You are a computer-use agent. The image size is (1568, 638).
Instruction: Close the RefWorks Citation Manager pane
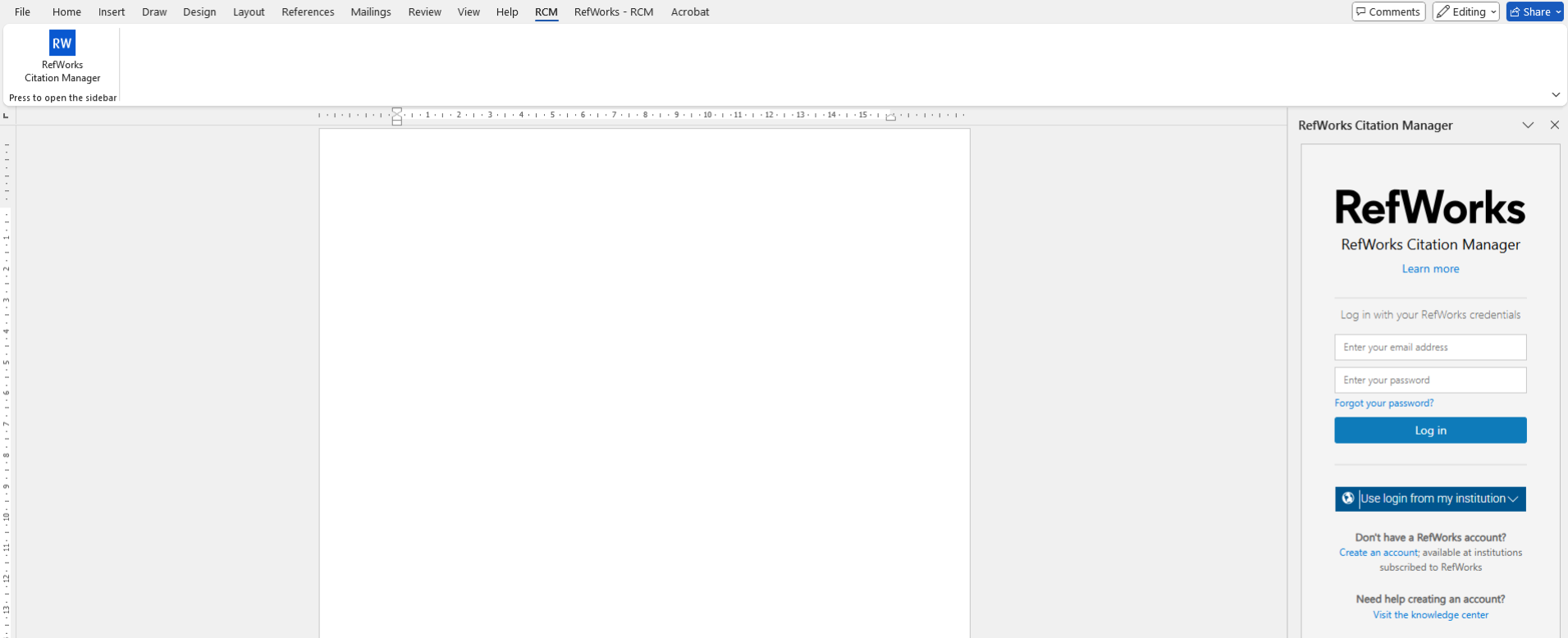click(x=1554, y=125)
